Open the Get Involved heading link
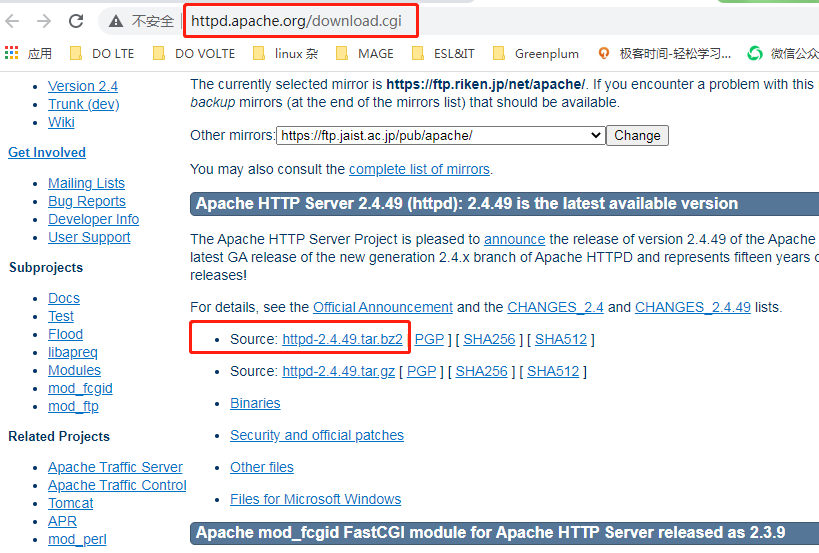Image resolution: width=819 pixels, height=553 pixels. click(47, 152)
